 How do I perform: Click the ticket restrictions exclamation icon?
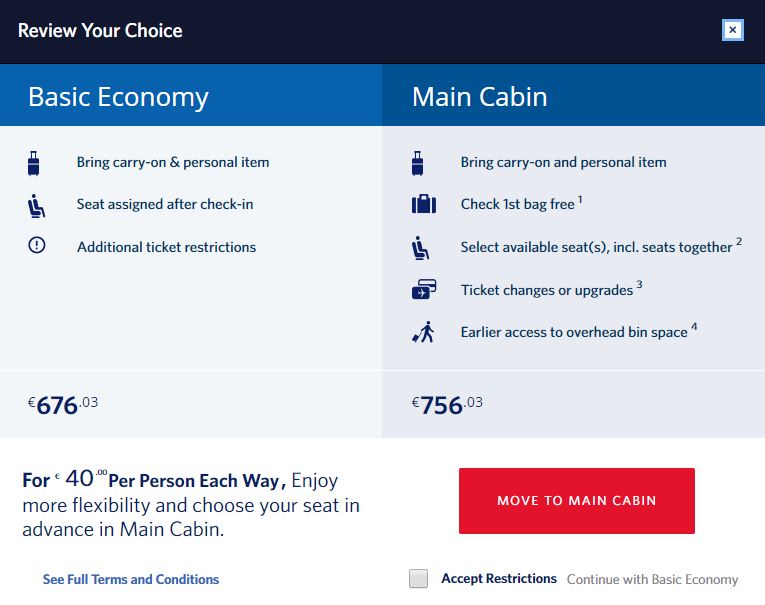[x=37, y=246]
